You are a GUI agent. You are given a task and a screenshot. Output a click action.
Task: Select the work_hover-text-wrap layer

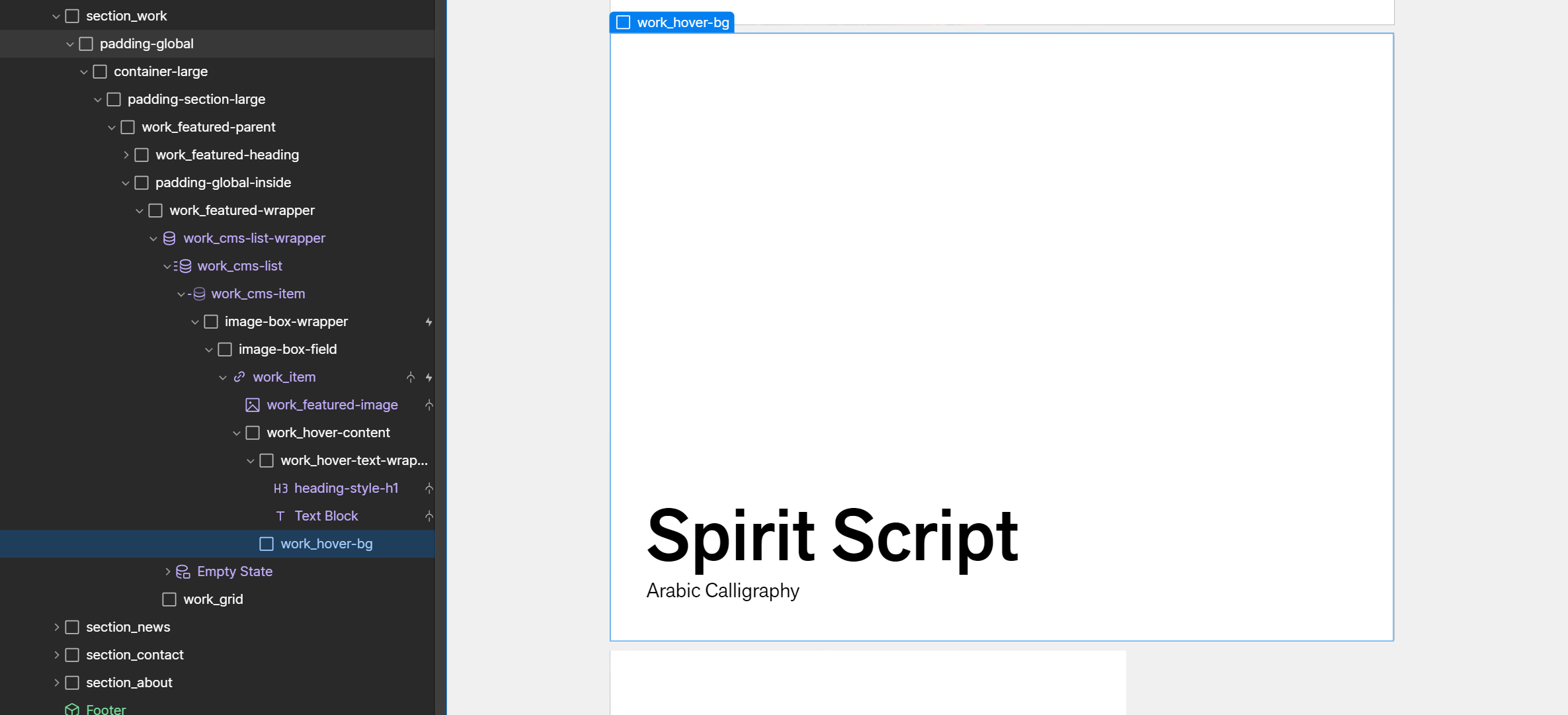354,460
